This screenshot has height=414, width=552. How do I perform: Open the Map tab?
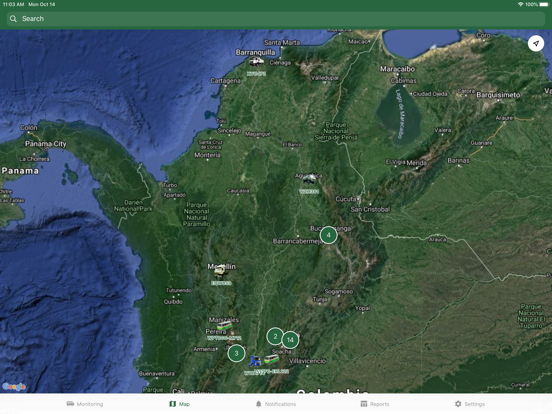tap(180, 404)
